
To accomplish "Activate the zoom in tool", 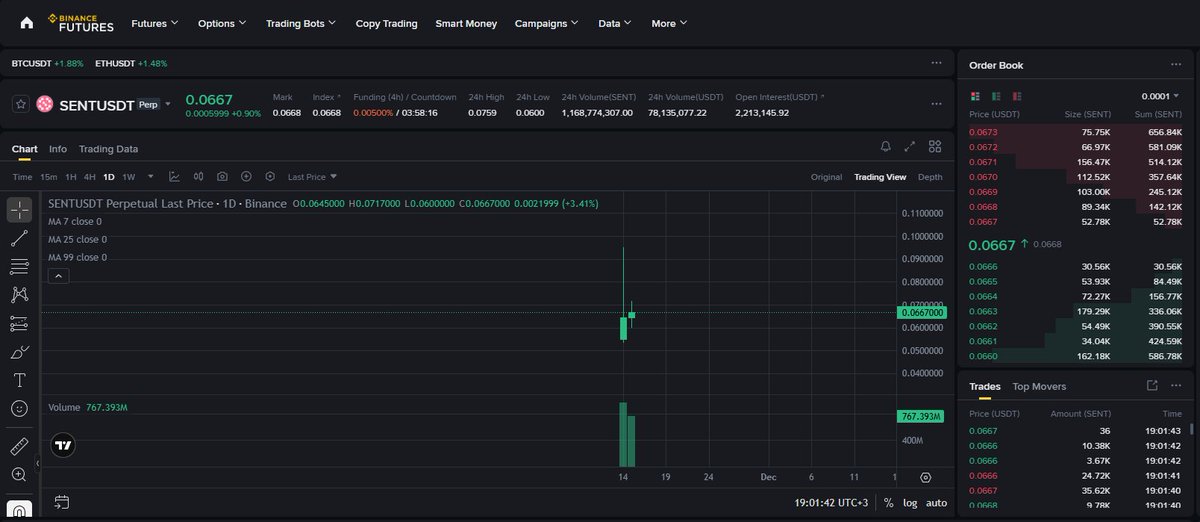I will coord(19,474).
